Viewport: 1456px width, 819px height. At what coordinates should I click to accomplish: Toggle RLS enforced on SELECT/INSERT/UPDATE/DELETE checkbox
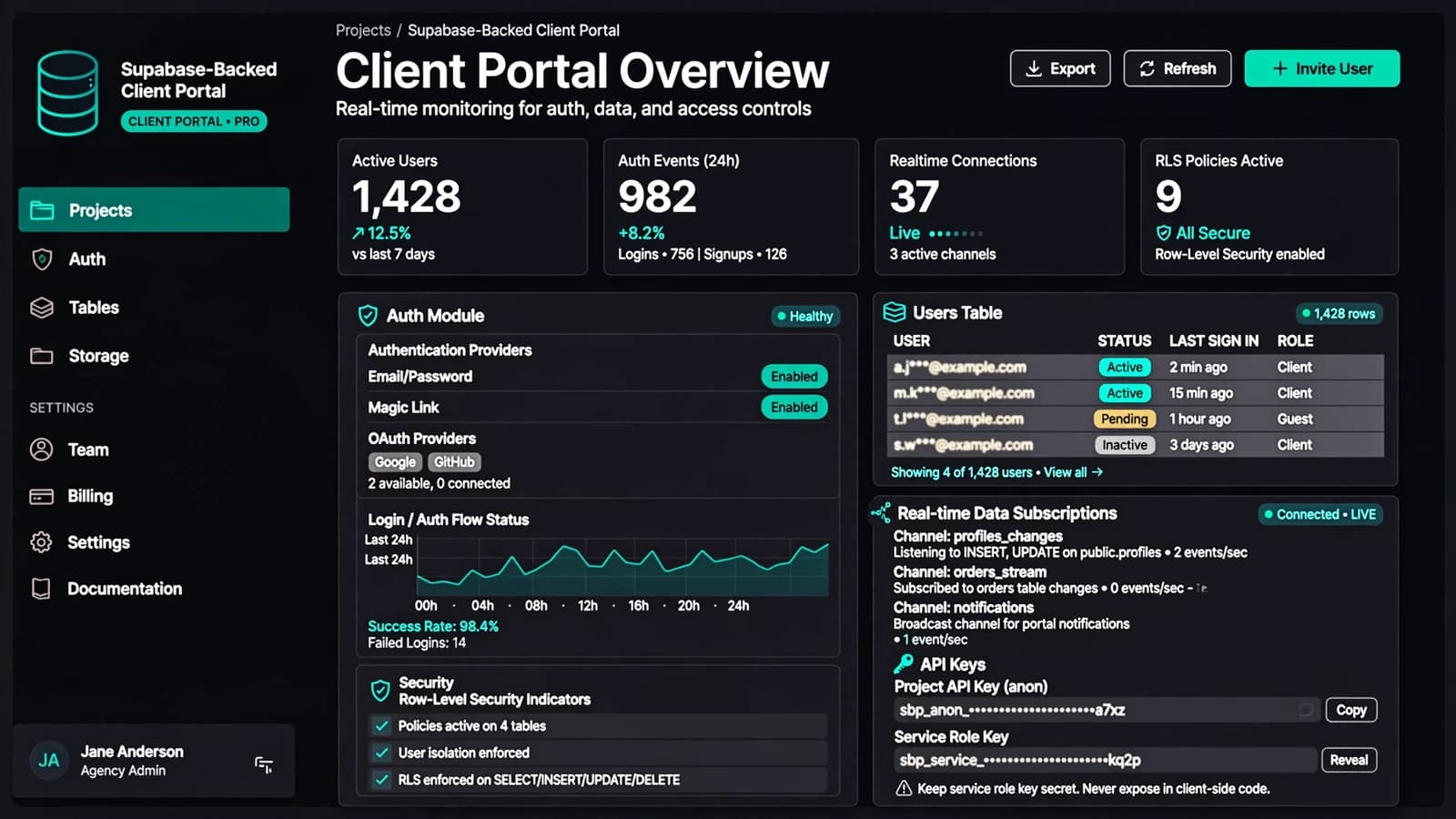coord(382,780)
